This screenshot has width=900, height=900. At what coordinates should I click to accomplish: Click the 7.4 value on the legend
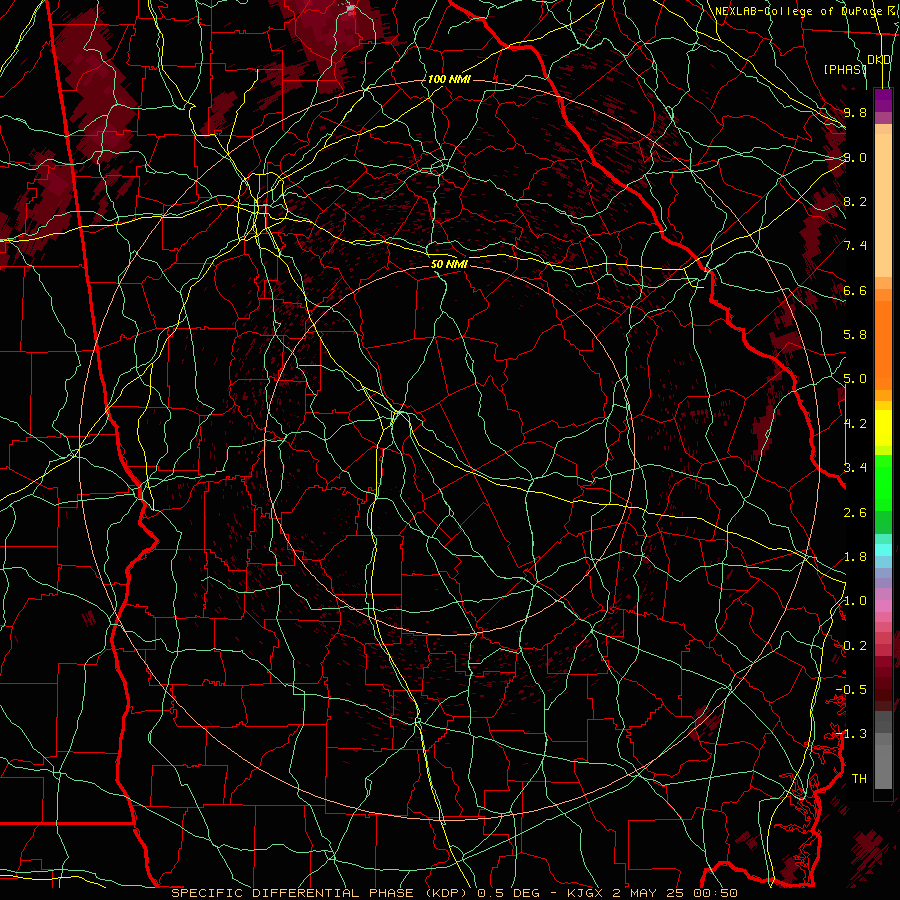pyautogui.click(x=855, y=245)
